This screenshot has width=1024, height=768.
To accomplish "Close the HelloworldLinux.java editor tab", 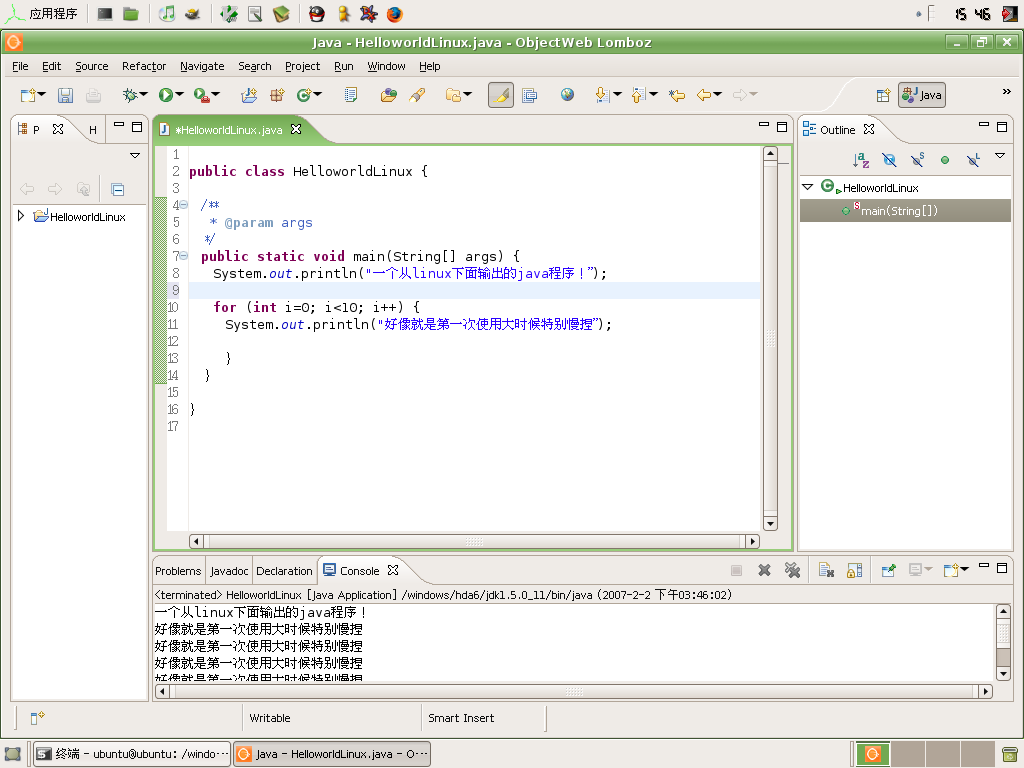I will (x=296, y=129).
